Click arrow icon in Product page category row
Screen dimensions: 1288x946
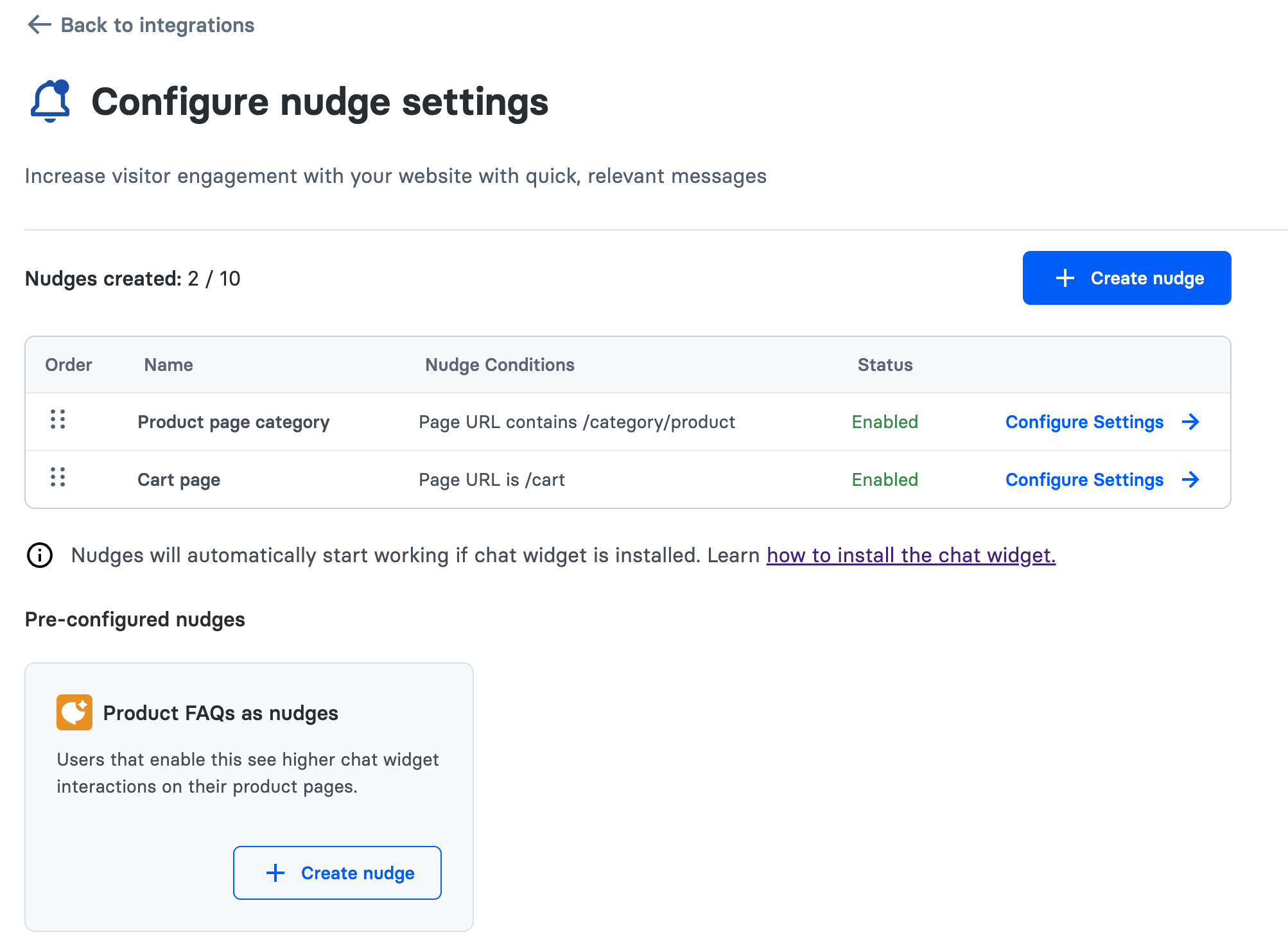click(1190, 422)
